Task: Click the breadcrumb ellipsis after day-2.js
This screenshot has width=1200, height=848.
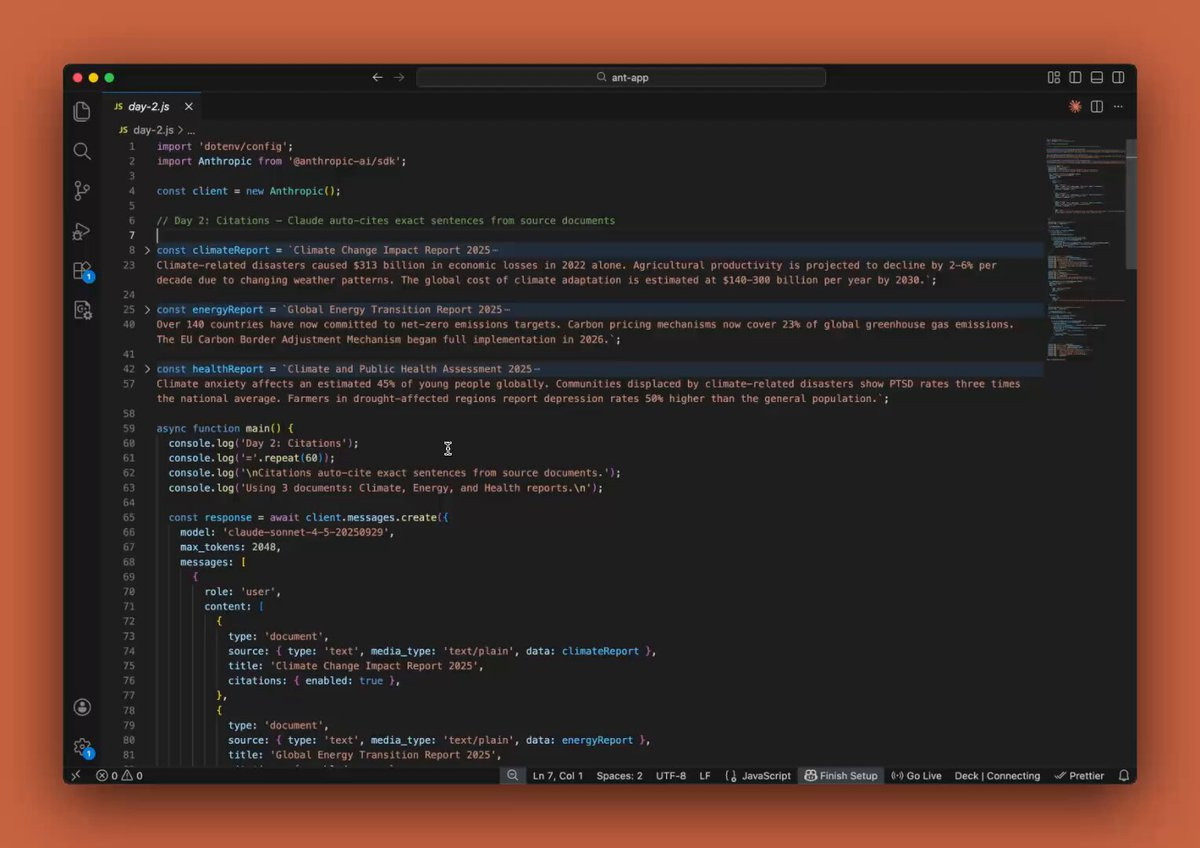Action: 191,130
